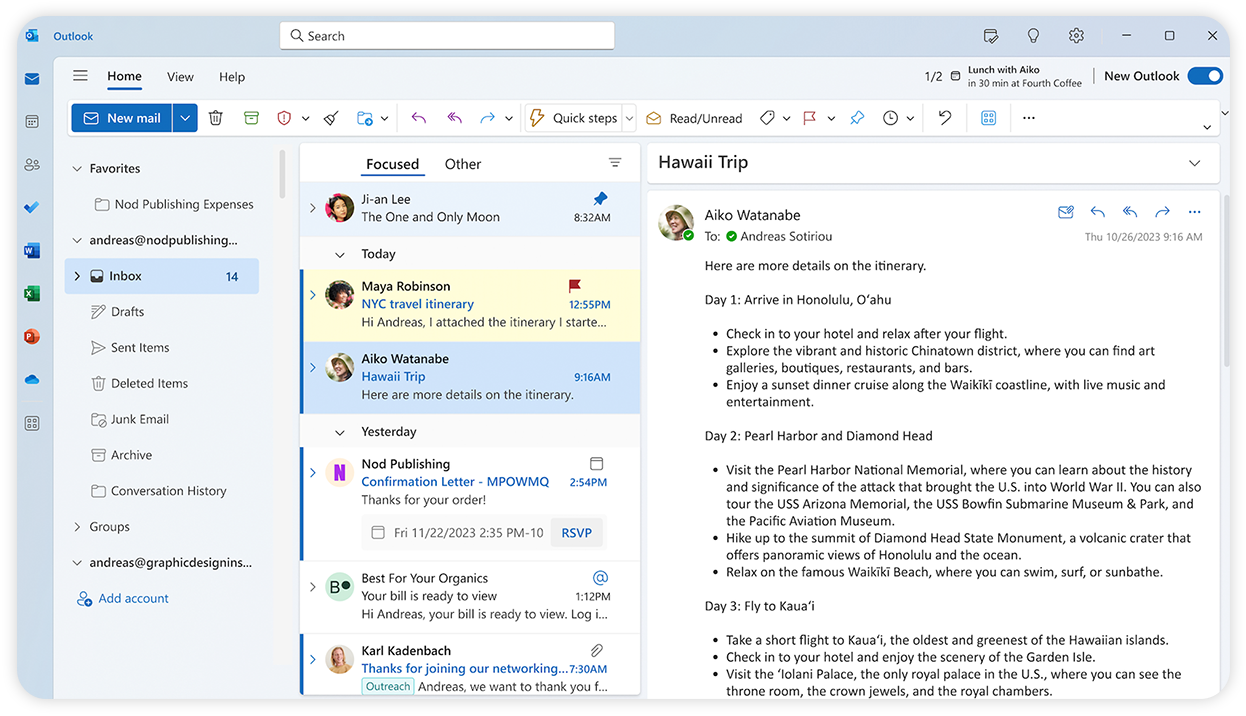Open Calendar from the left app rail
The height and width of the screenshot is (716, 1246).
pos(32,122)
